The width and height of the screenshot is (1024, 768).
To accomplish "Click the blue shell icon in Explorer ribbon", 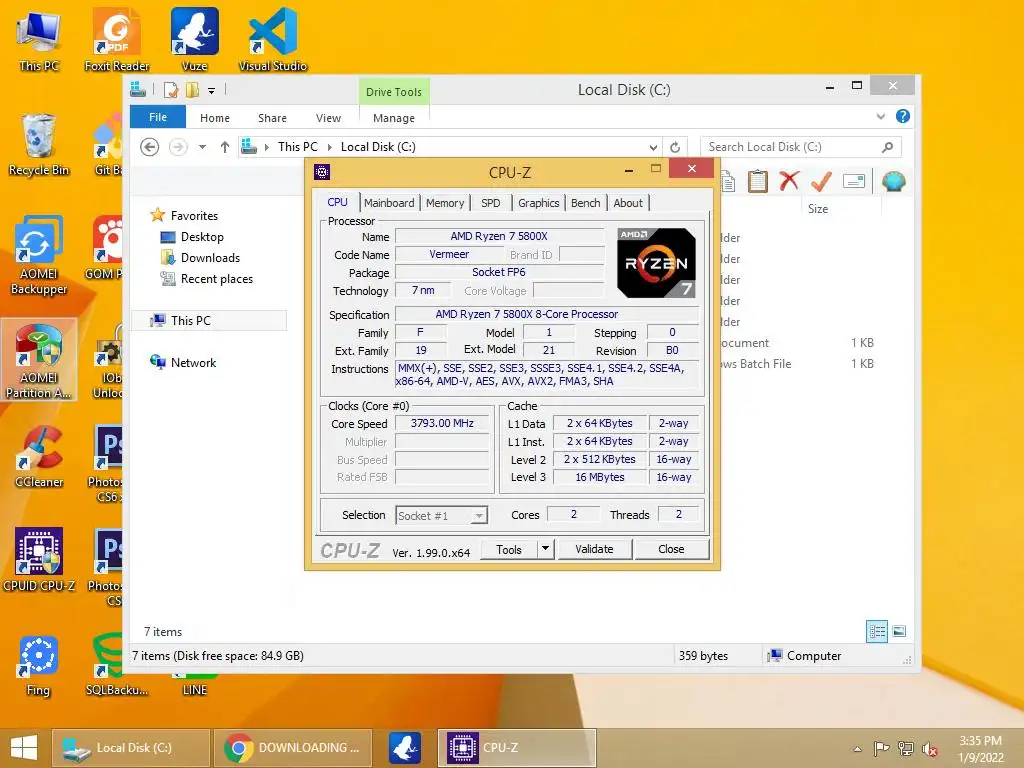I will point(893,181).
